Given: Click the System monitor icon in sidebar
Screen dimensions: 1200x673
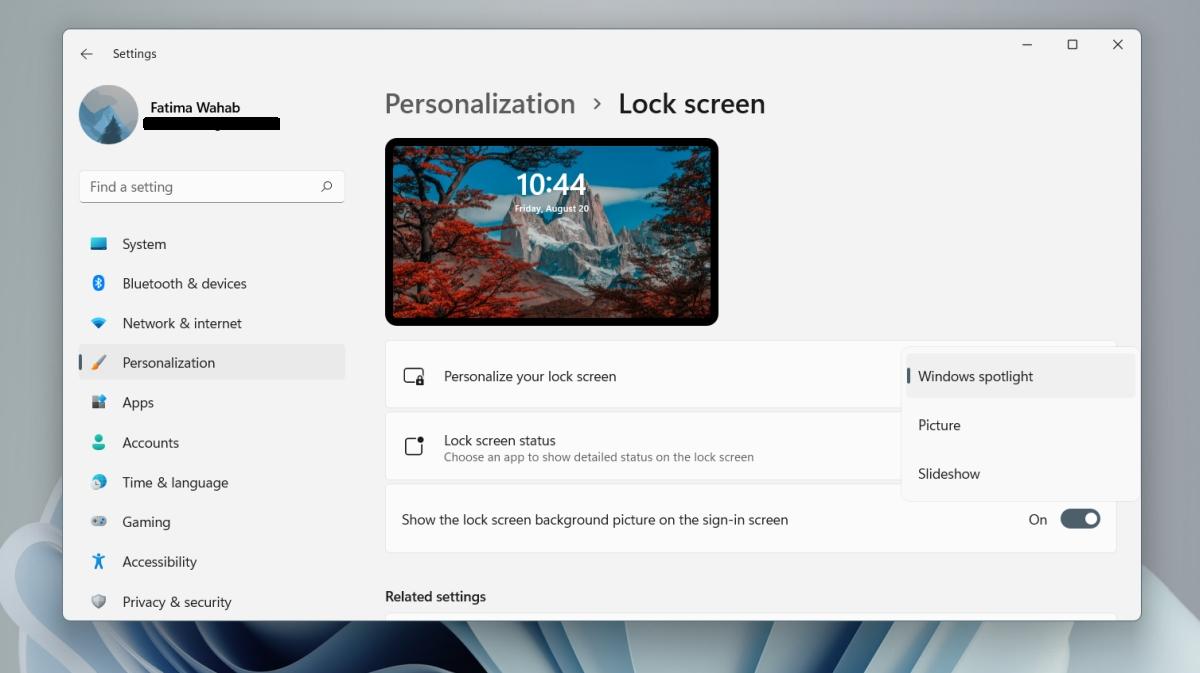Looking at the screenshot, I should (98, 244).
